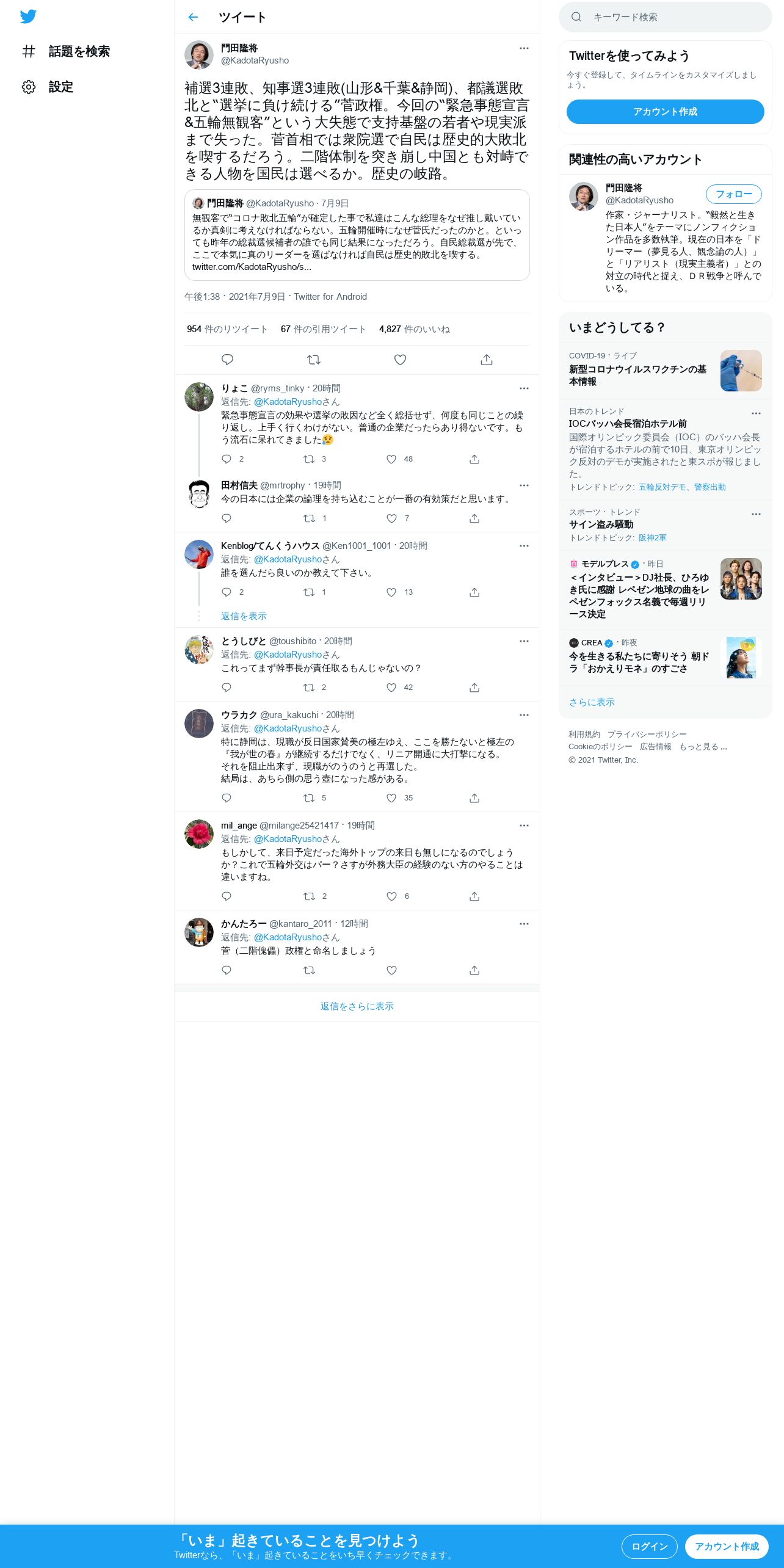Click ログイン in the bottom banner
The image size is (784, 1568).
click(650, 1547)
